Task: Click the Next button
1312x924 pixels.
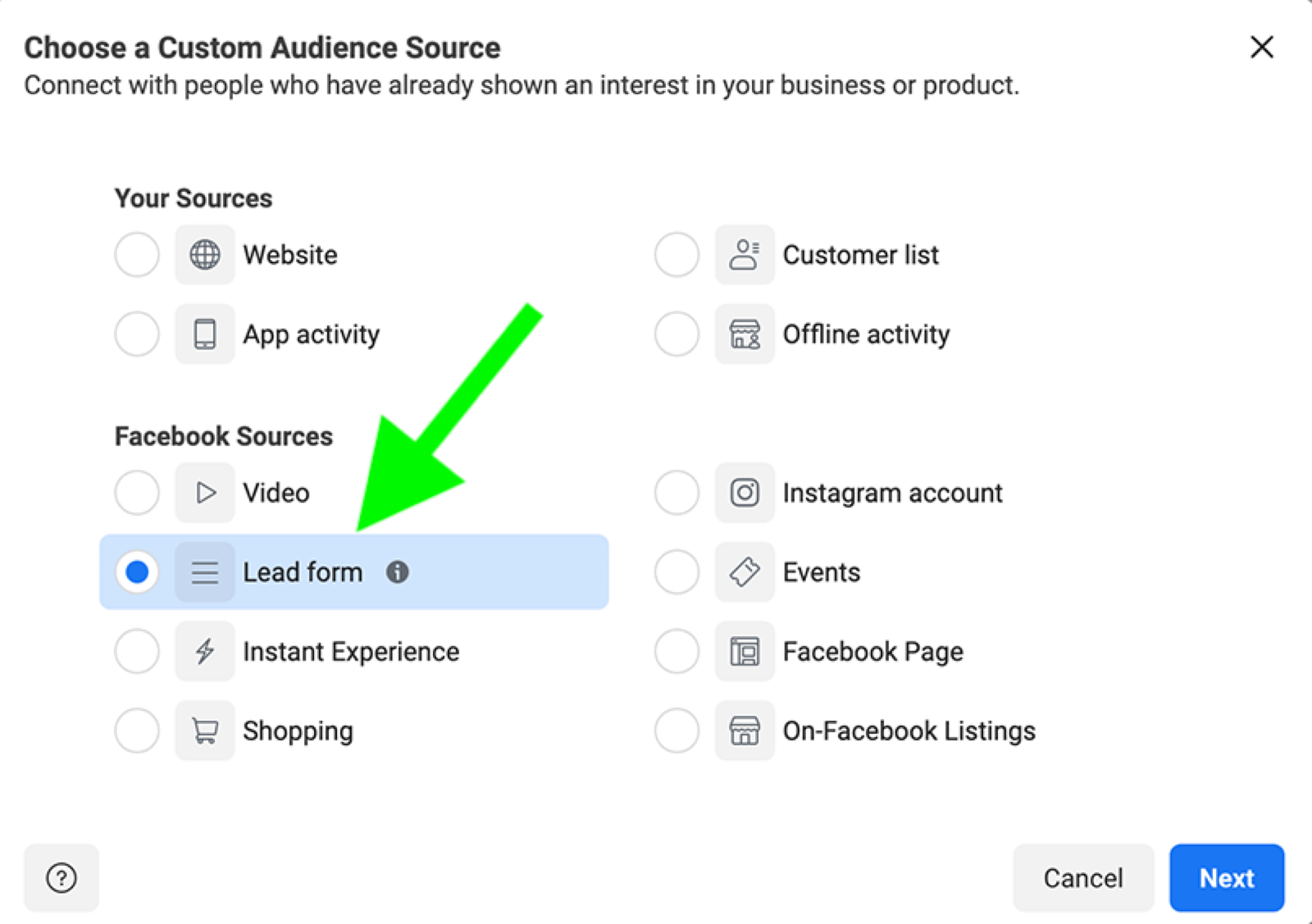Action: (x=1227, y=878)
